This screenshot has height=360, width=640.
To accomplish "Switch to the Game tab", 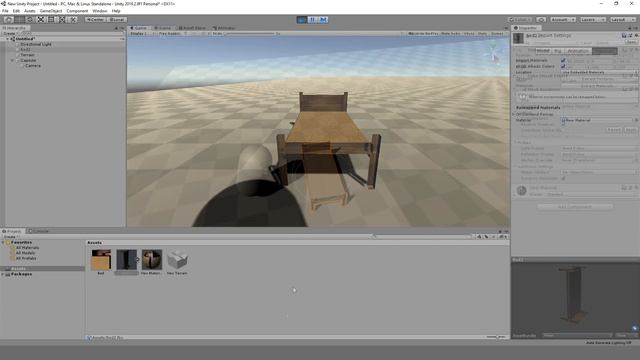I will pyautogui.click(x=138, y=28).
